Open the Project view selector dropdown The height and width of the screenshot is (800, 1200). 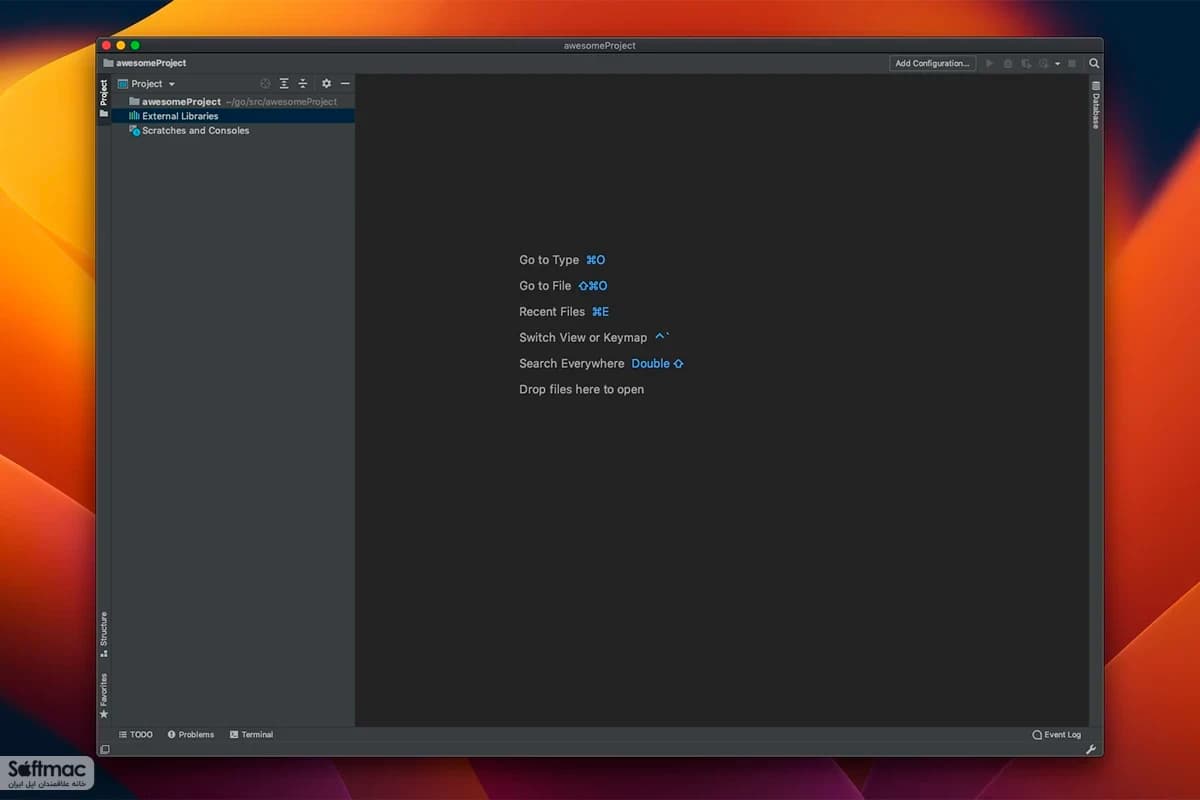(x=146, y=84)
